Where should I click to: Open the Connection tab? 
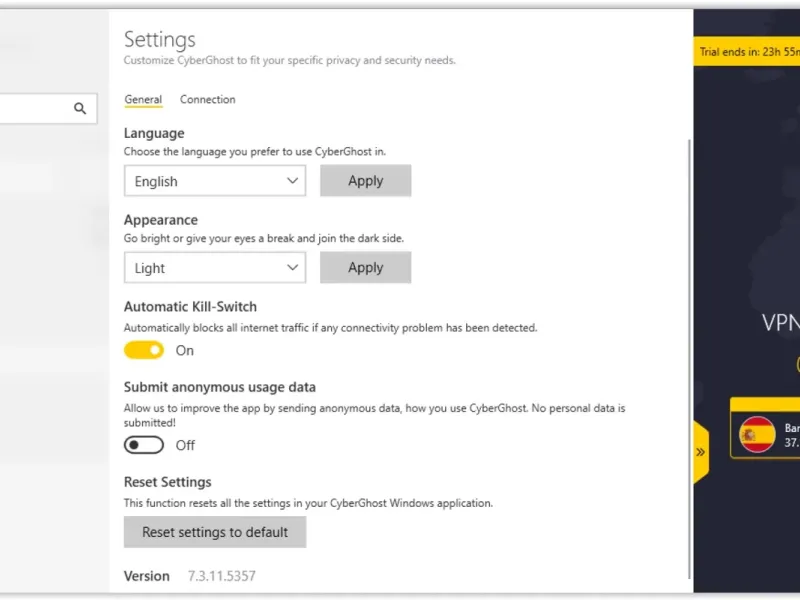[208, 99]
